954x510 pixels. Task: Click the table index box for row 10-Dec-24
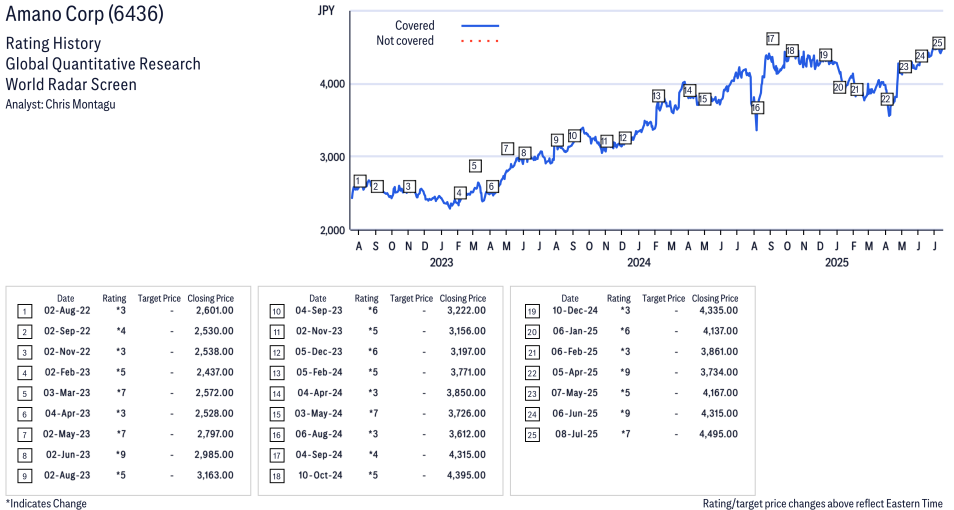532,312
